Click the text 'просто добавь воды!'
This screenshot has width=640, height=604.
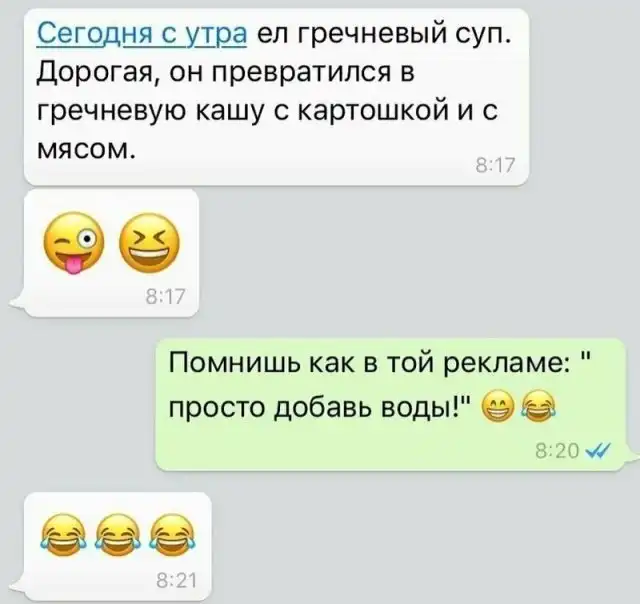click(322, 407)
